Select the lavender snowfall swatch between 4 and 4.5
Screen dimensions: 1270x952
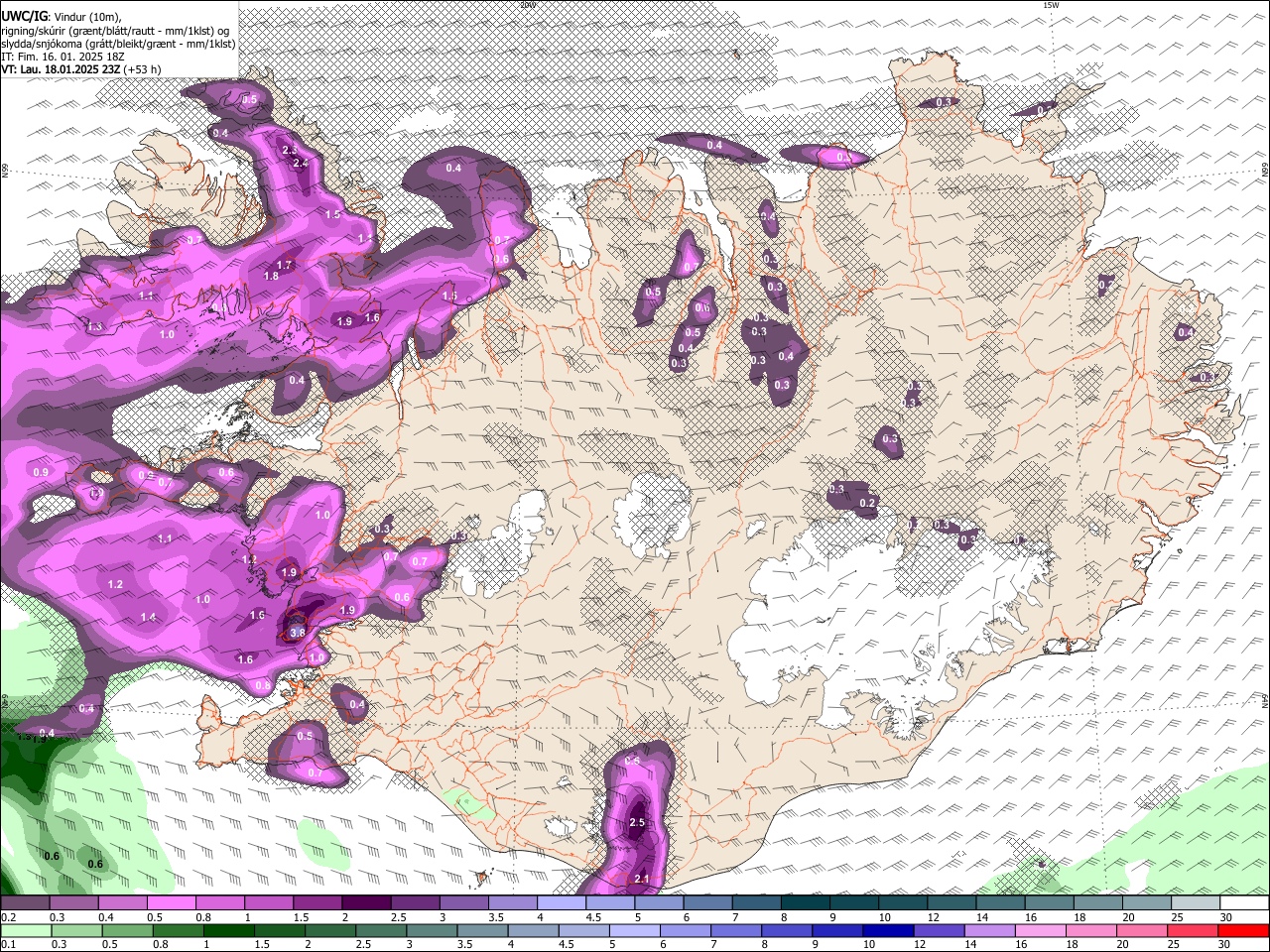point(562,903)
